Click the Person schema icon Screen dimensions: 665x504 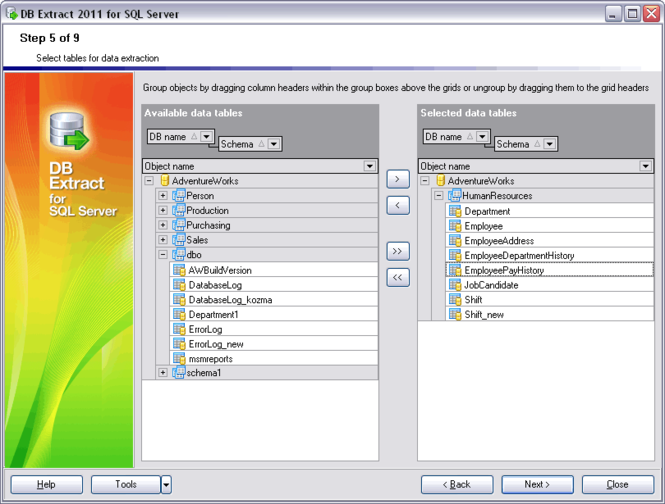pyautogui.click(x=179, y=196)
